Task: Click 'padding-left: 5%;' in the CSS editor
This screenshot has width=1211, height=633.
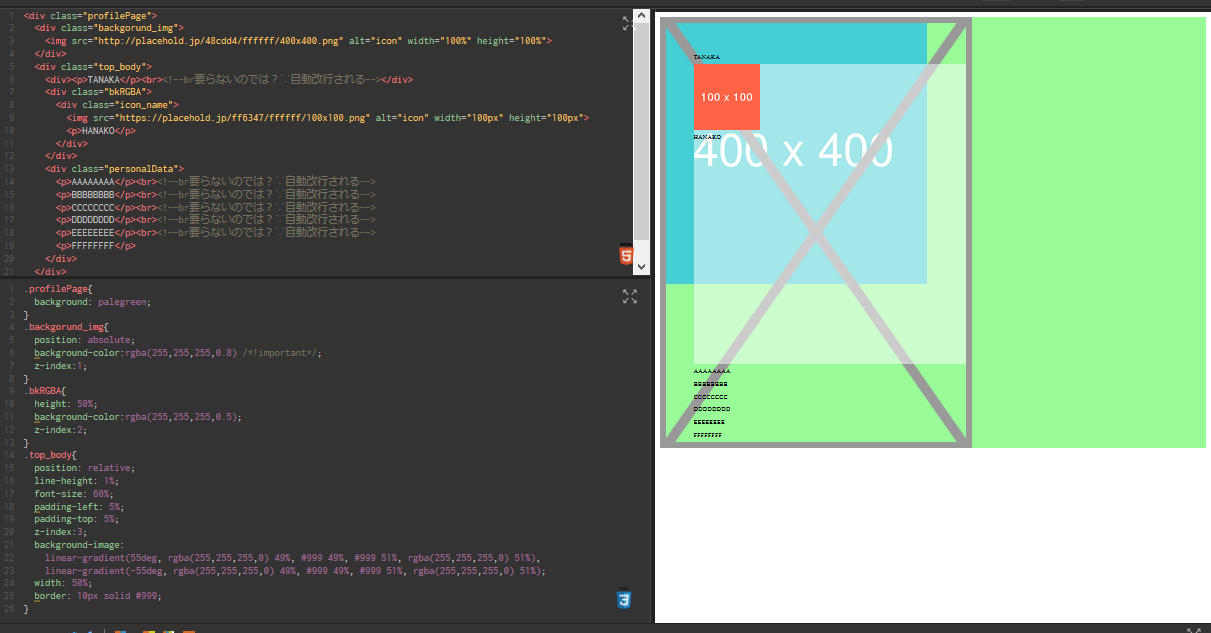Action: (79, 507)
